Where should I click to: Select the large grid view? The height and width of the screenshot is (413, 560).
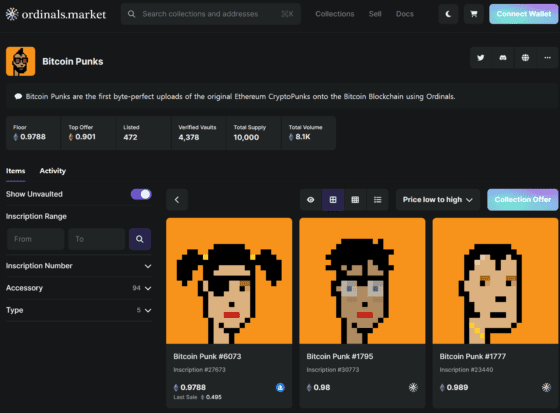coord(333,200)
